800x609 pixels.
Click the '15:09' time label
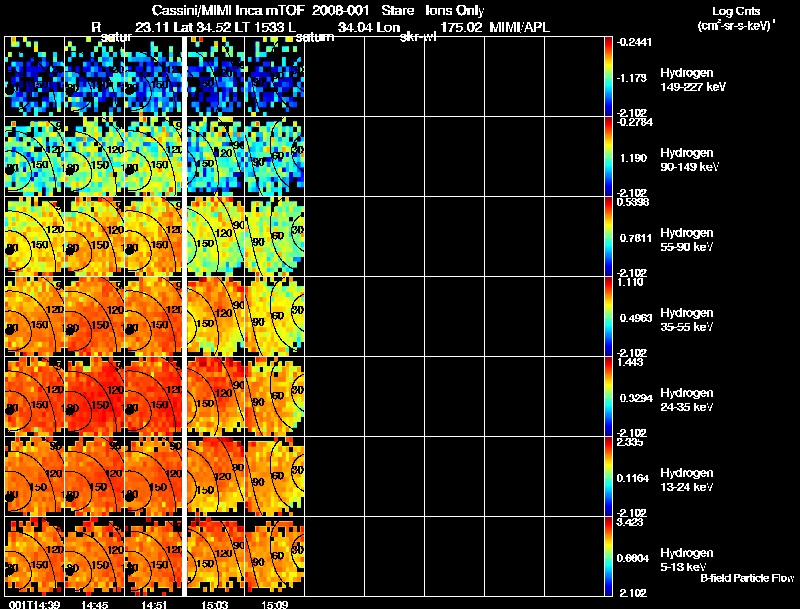[274, 604]
